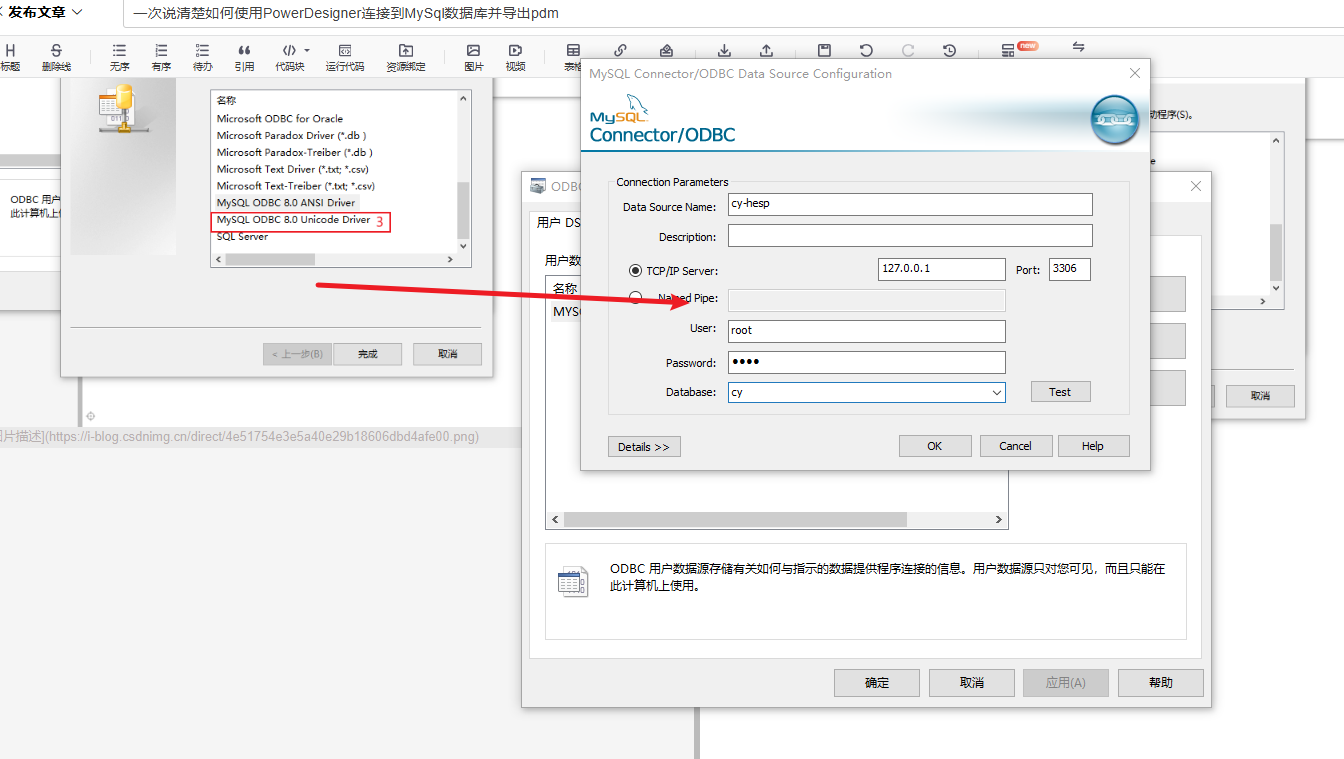Select MySQL ODBC 8.0 Unicode Driver entry
This screenshot has height=759, width=1344.
tap(292, 219)
